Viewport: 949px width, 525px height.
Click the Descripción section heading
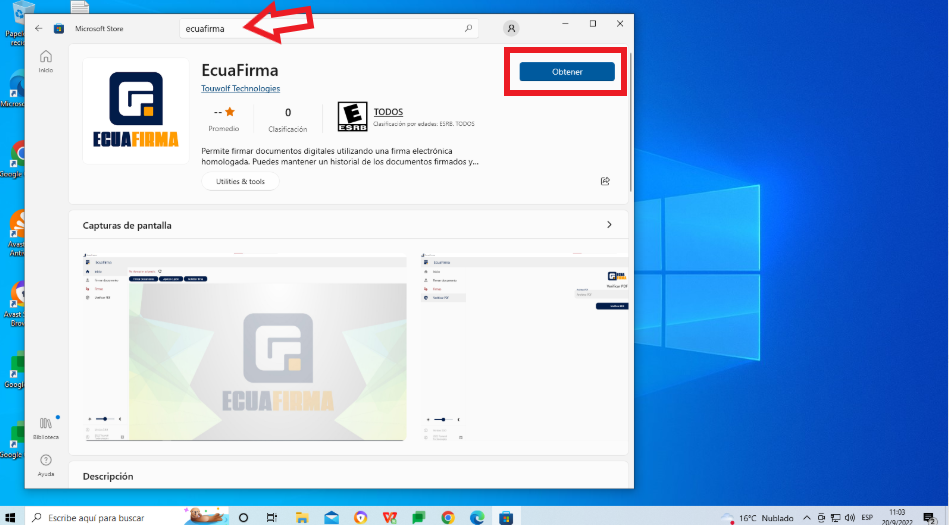pyautogui.click(x=108, y=477)
